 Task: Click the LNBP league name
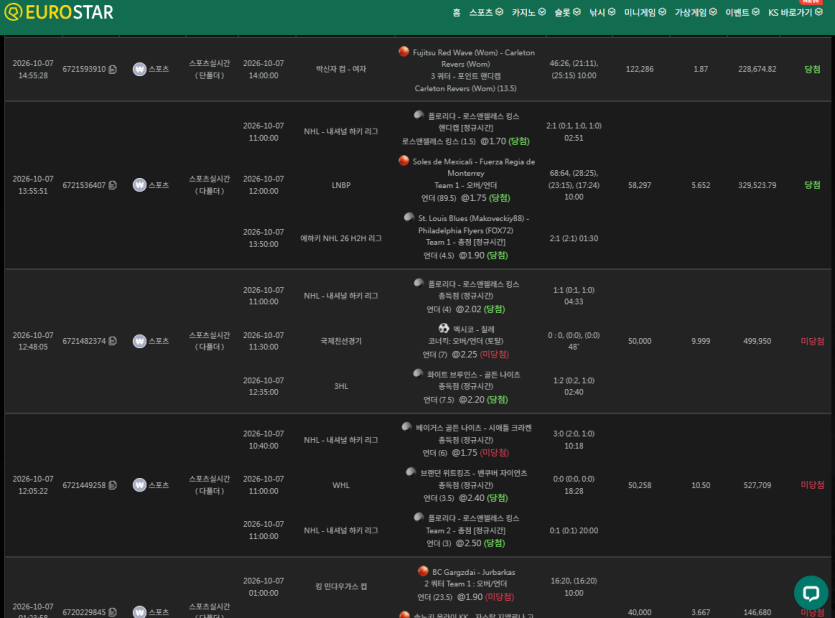tap(341, 185)
